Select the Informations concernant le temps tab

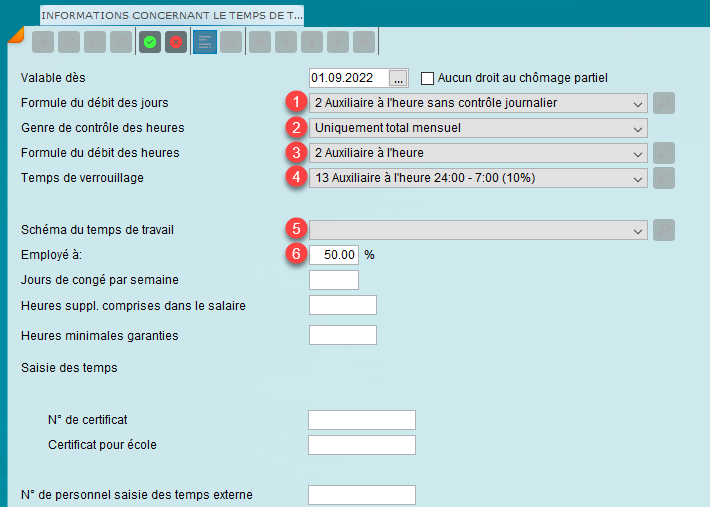click(x=172, y=15)
